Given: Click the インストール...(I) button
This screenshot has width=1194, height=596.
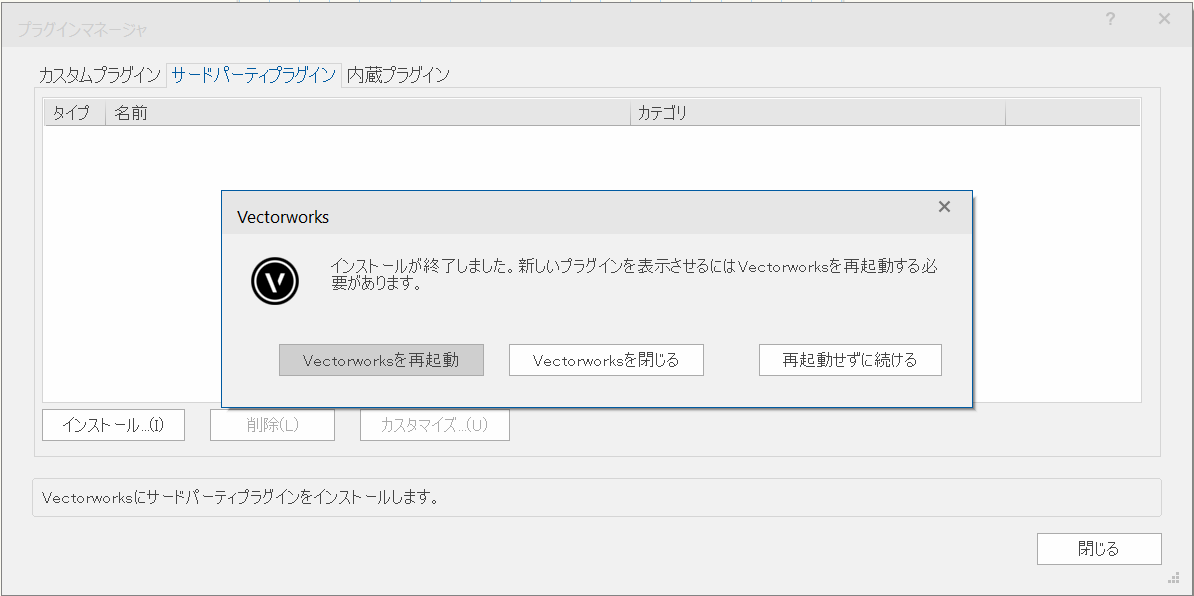Looking at the screenshot, I should [x=113, y=425].
